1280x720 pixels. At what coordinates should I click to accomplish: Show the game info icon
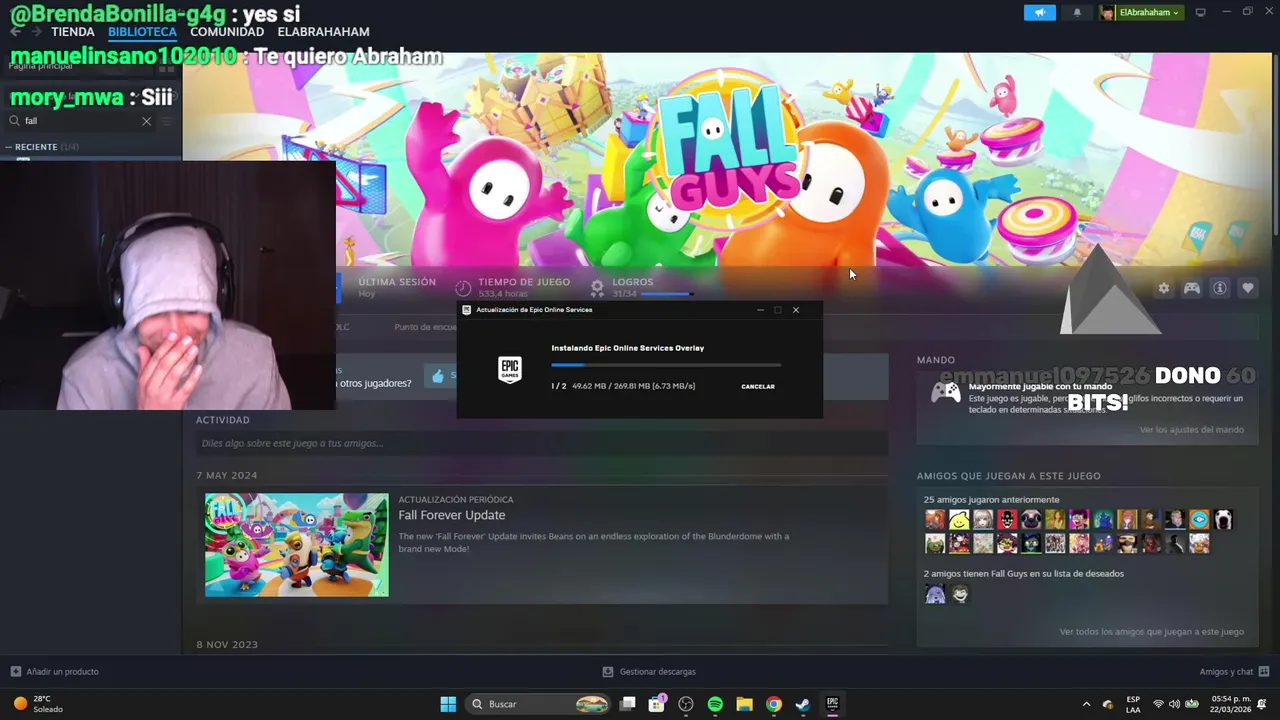(x=1220, y=288)
